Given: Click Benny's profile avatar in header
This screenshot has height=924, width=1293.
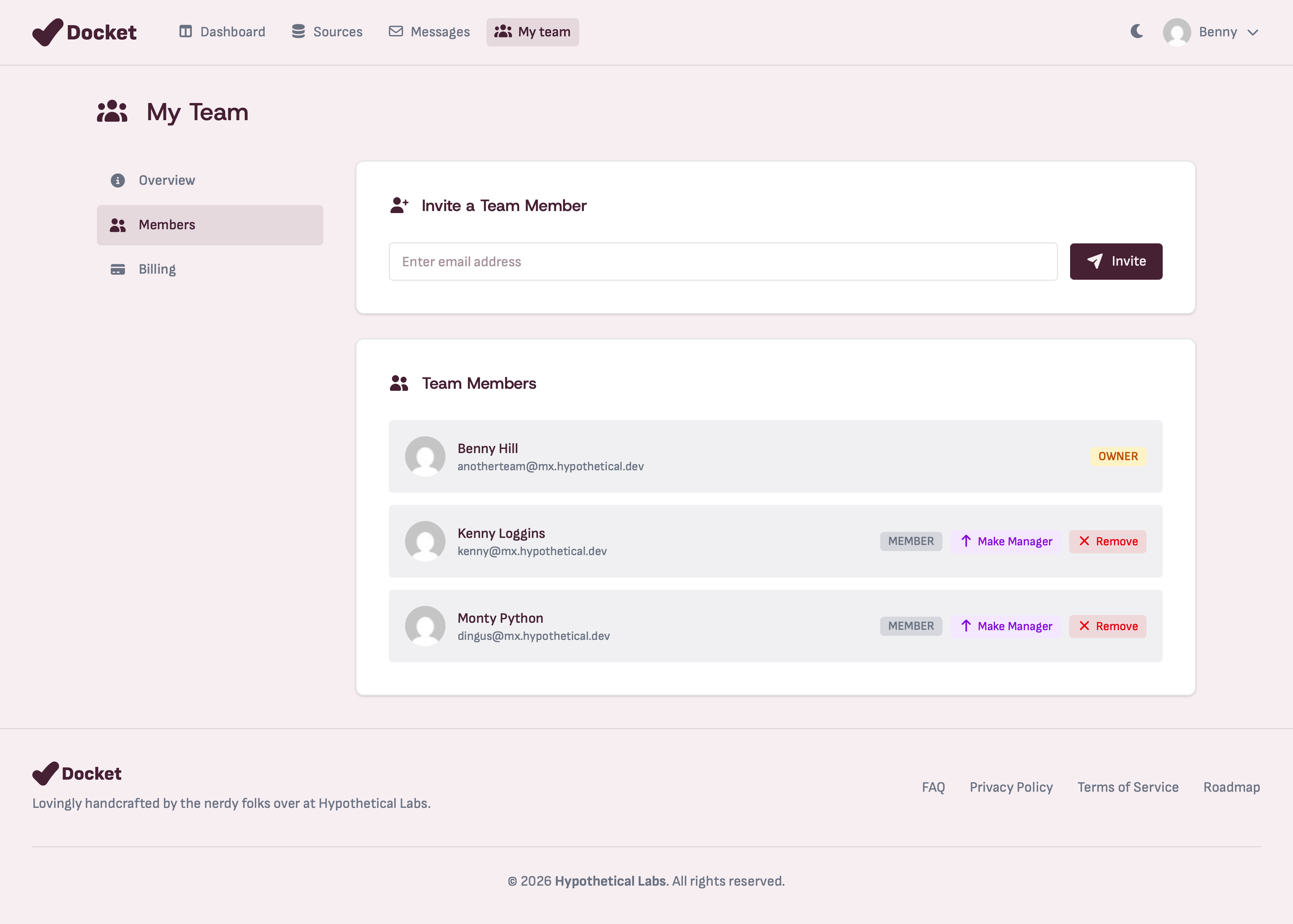Looking at the screenshot, I should [x=1176, y=32].
